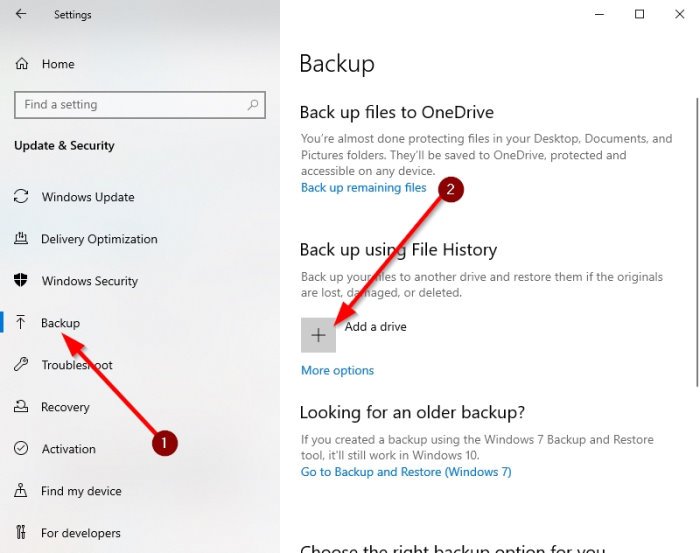Click the Home house icon
Viewport: 700px width, 553px height.
[21, 64]
